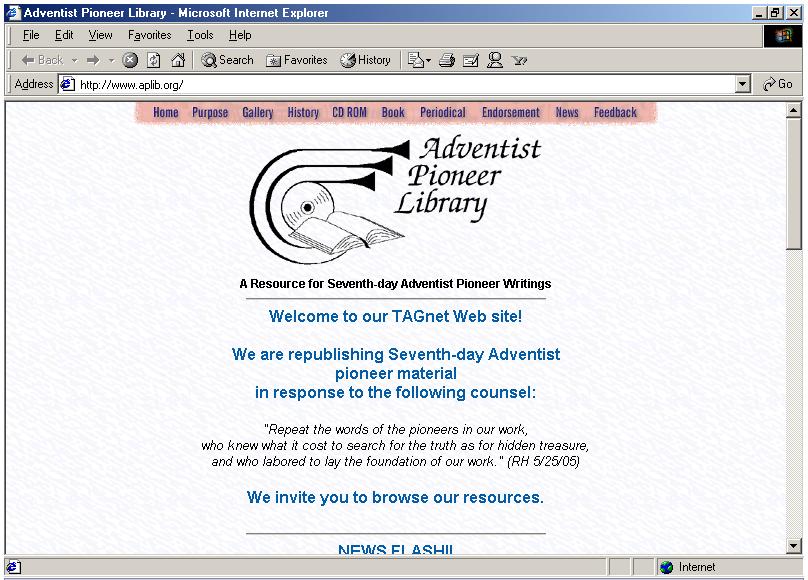
Task: Click the "Internet" zone label in status bar
Action: pos(697,567)
